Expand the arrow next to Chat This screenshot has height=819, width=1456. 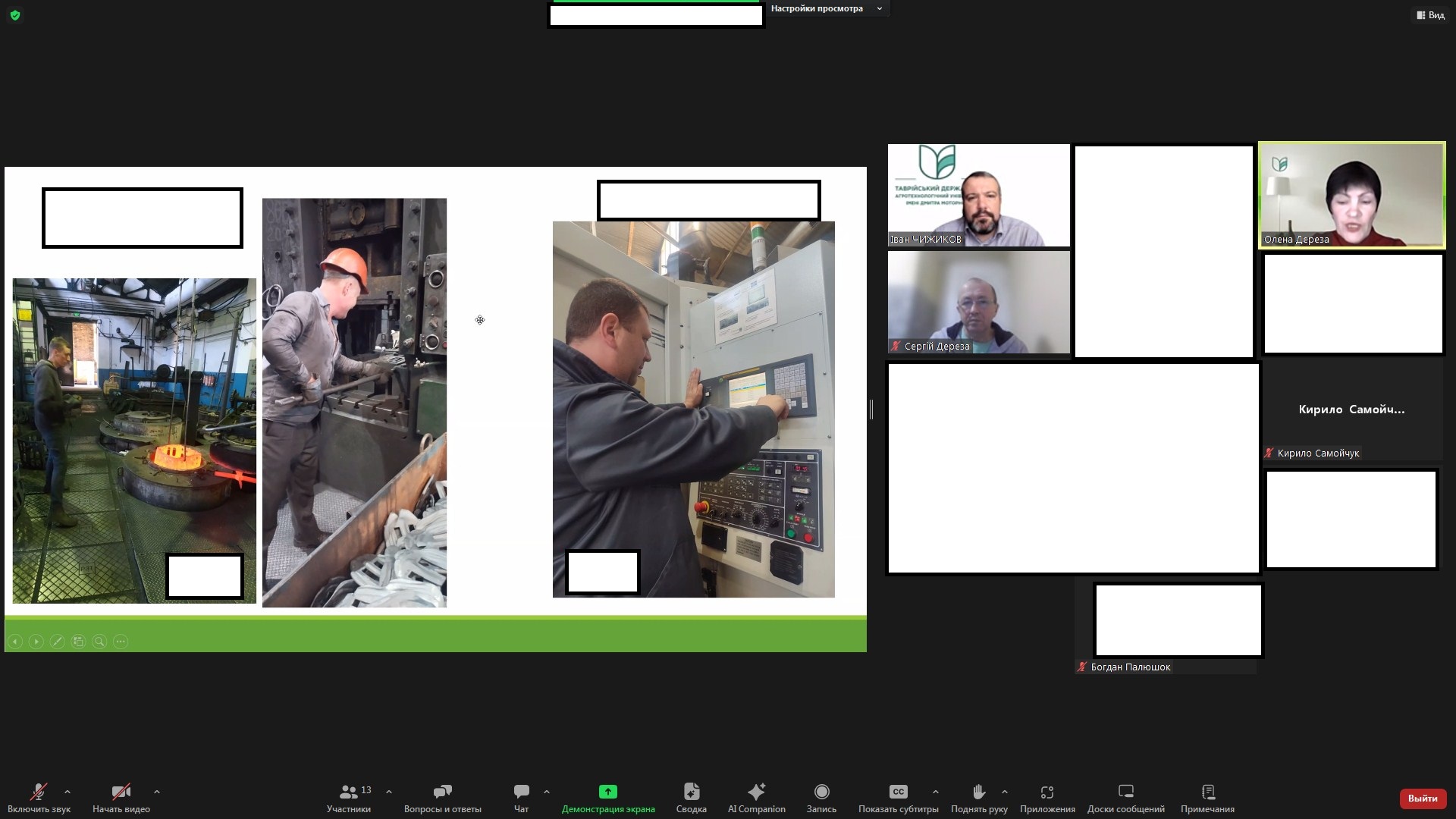pyautogui.click(x=547, y=792)
